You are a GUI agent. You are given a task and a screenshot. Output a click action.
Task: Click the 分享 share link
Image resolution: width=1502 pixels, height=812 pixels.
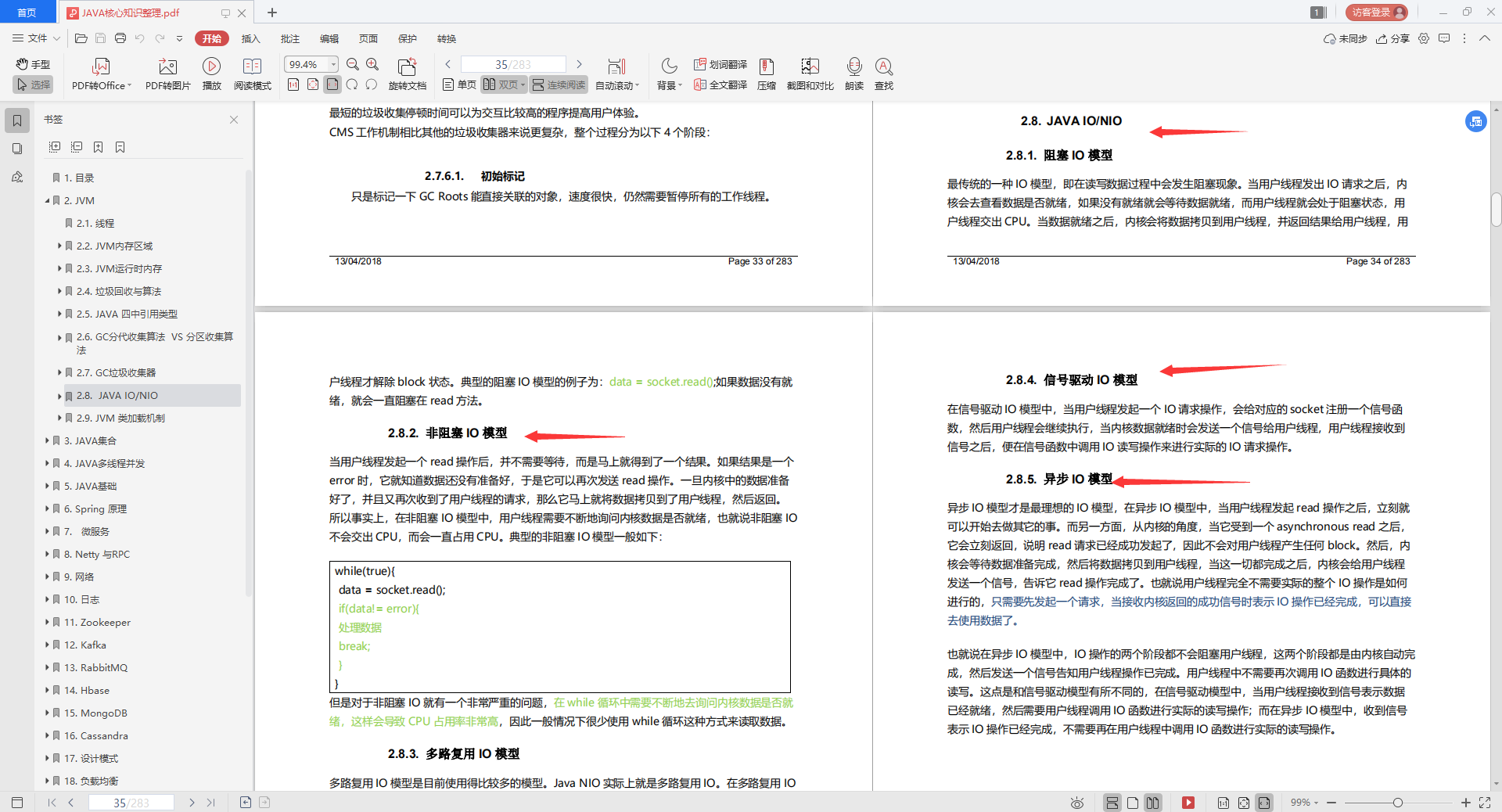tap(1392, 38)
